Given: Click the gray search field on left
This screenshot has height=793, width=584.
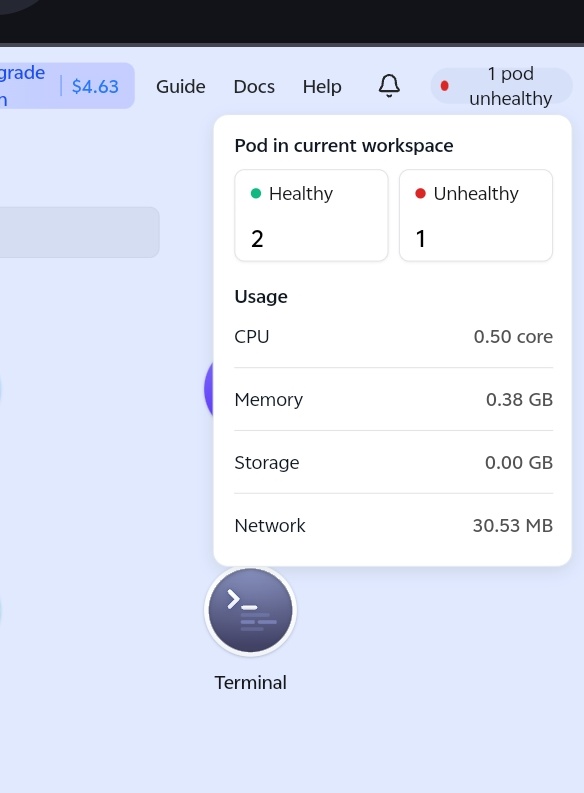Looking at the screenshot, I should coord(79,232).
